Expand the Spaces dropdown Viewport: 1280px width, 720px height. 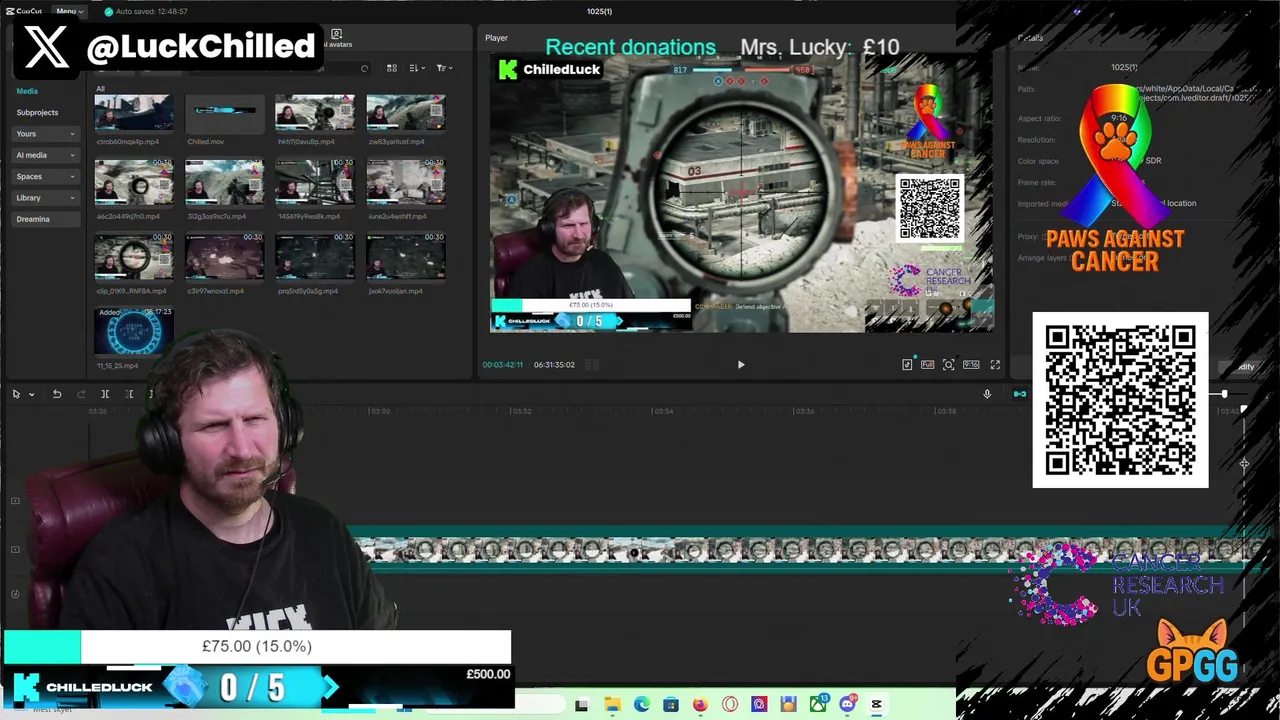[x=47, y=176]
